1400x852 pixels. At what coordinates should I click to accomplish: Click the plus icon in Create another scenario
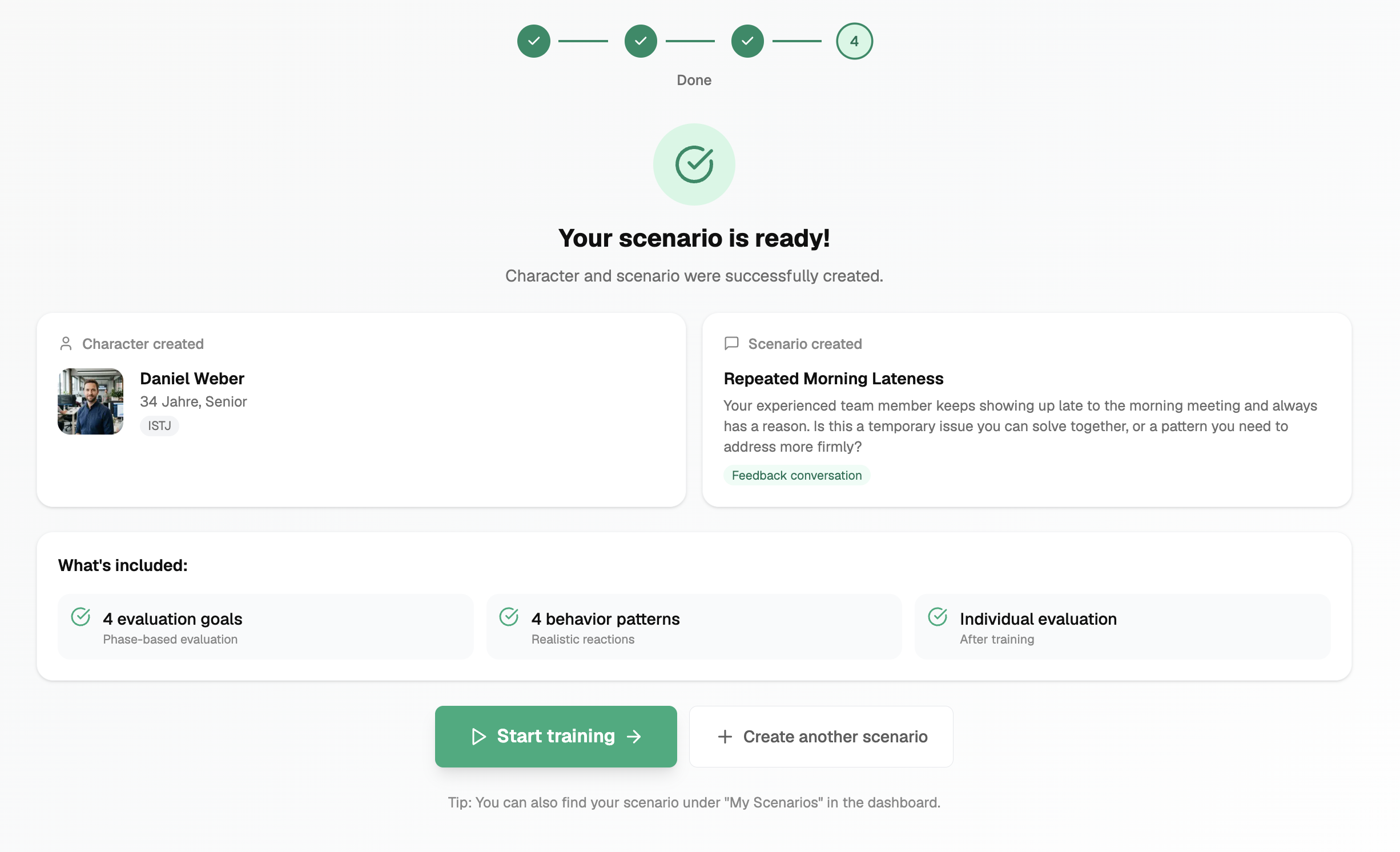pyautogui.click(x=725, y=736)
